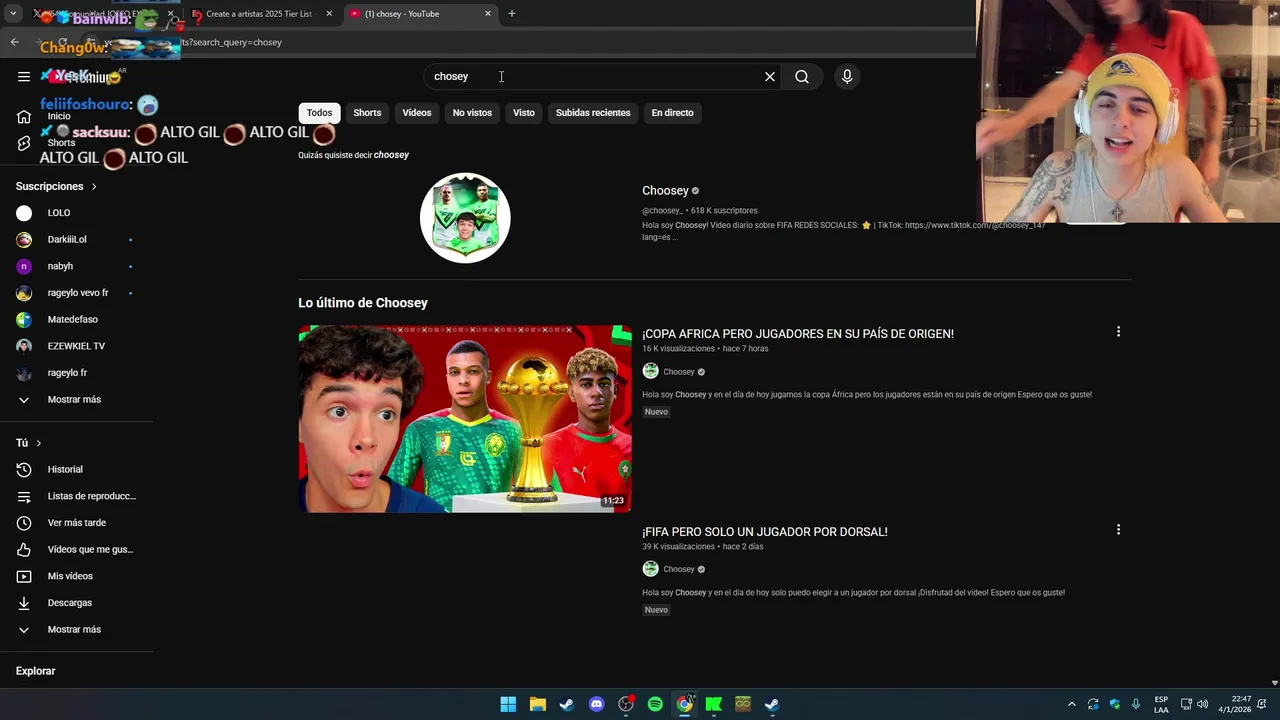This screenshot has width=1280, height=720.
Task: Open Spotify from the taskbar
Action: 655,704
